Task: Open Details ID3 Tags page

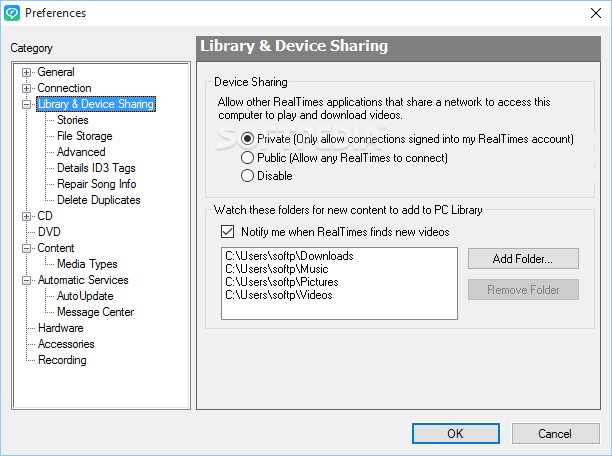Action: (x=96, y=168)
